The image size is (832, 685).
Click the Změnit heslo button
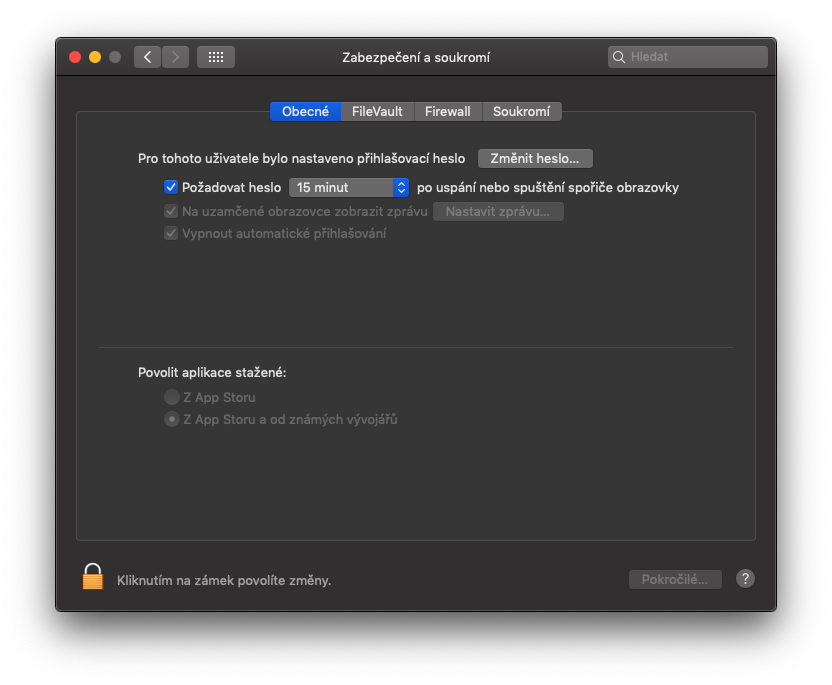[535, 159]
